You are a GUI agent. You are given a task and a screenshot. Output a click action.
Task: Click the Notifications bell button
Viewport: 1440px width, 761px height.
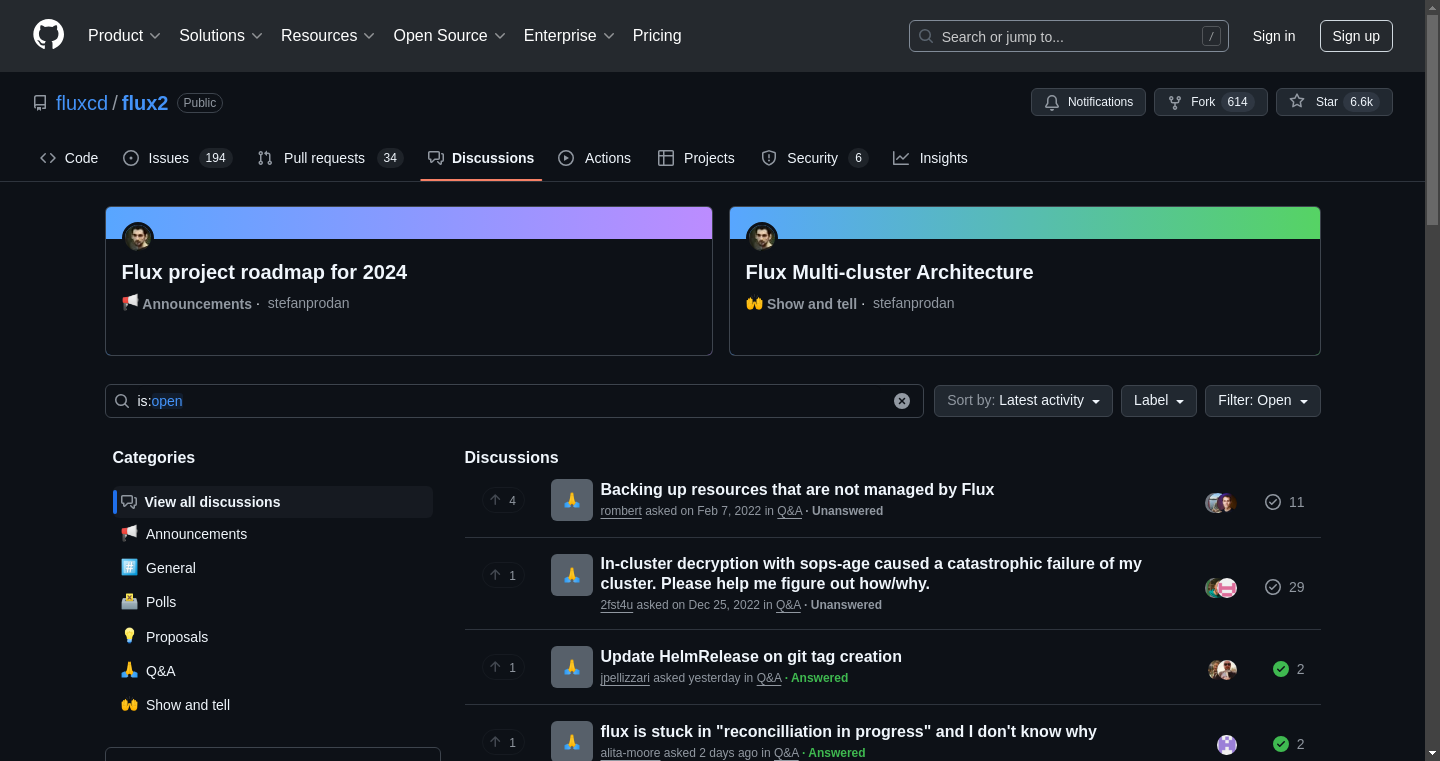(1089, 102)
